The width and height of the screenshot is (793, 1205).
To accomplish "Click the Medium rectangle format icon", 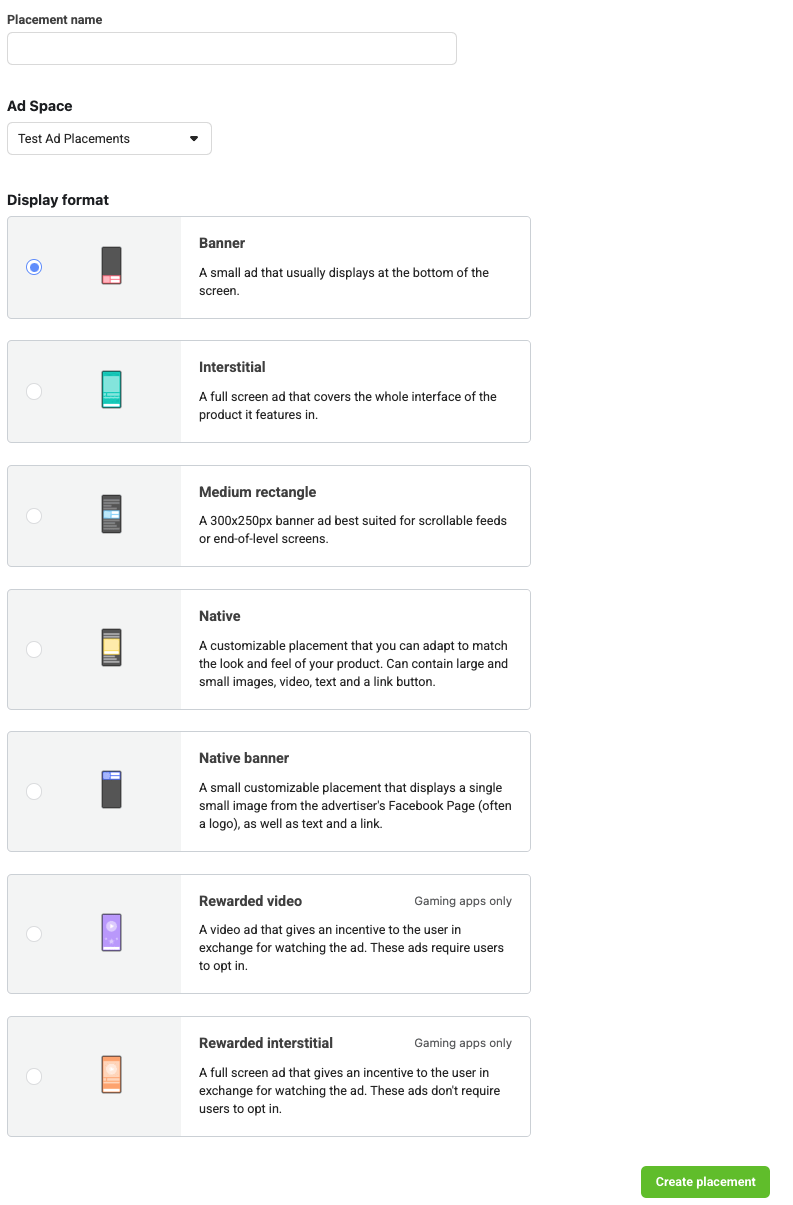I will [111, 514].
